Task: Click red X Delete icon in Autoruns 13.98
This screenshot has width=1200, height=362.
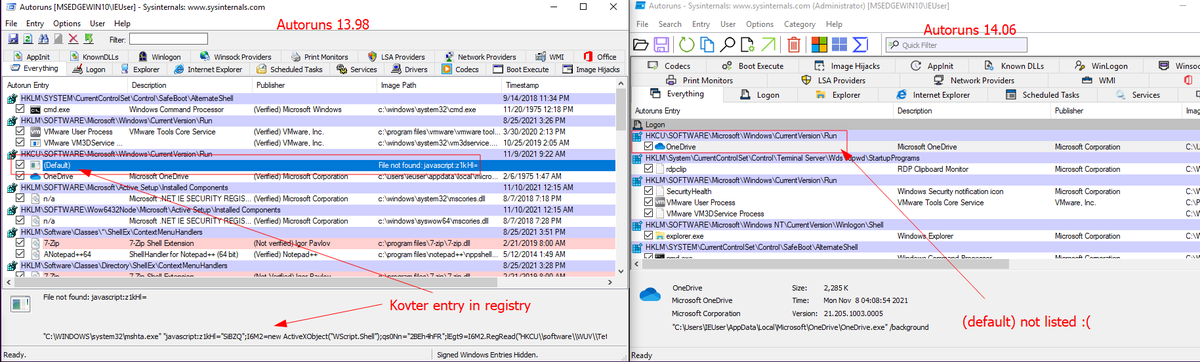Action: 72,39
